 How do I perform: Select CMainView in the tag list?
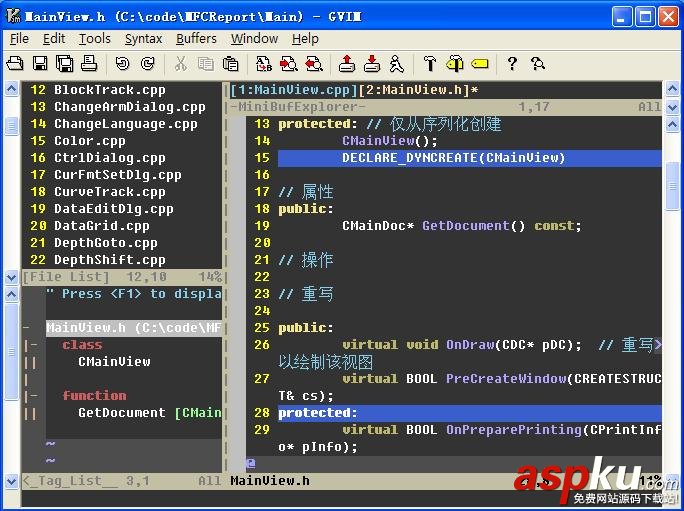click(114, 362)
